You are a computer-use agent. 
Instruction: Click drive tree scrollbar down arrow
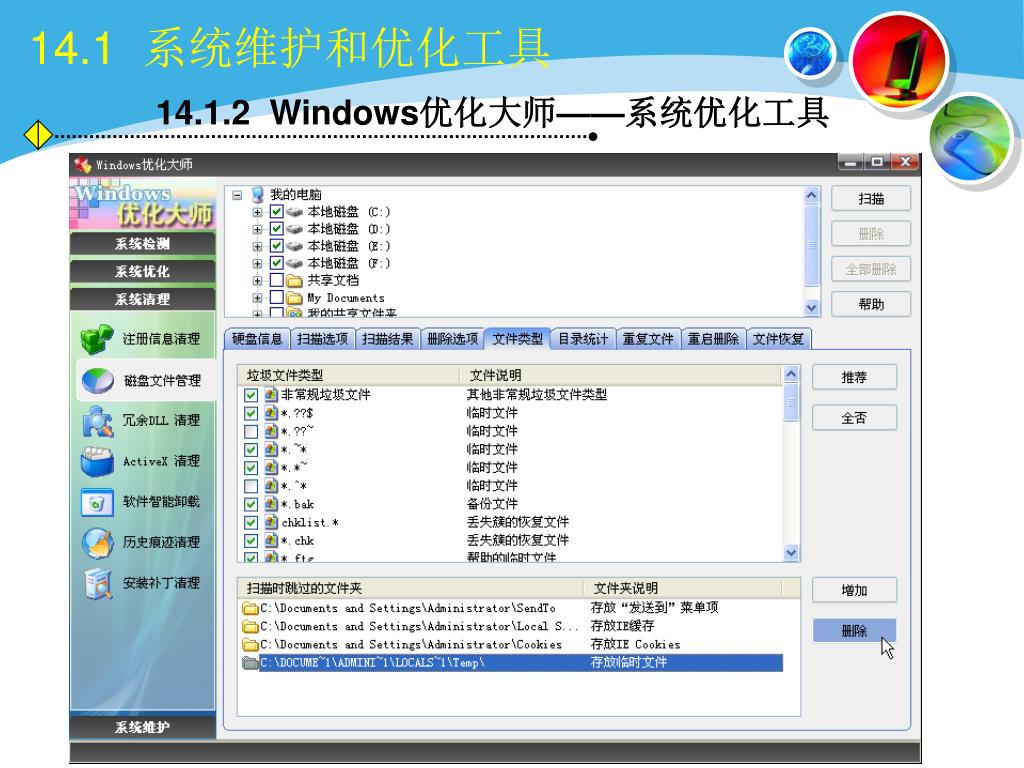tap(811, 308)
